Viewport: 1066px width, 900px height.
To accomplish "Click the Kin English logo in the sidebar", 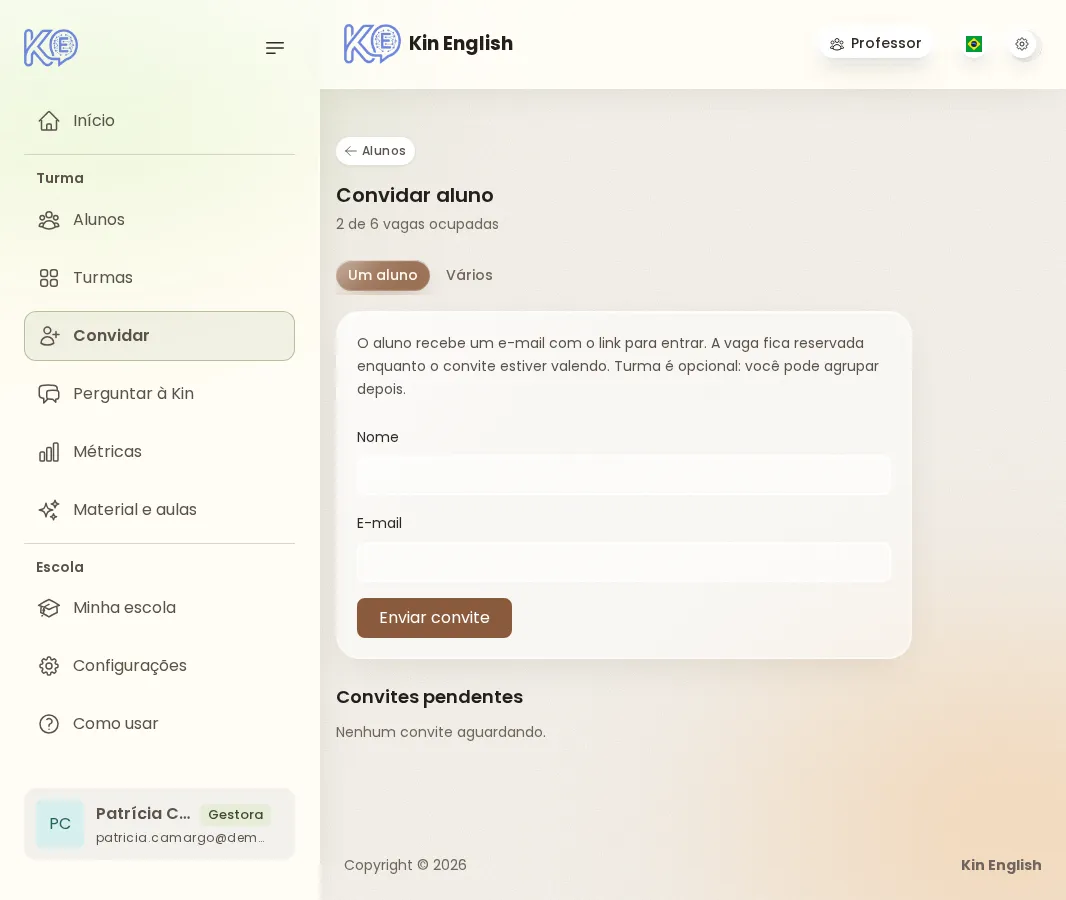I will [x=51, y=48].
